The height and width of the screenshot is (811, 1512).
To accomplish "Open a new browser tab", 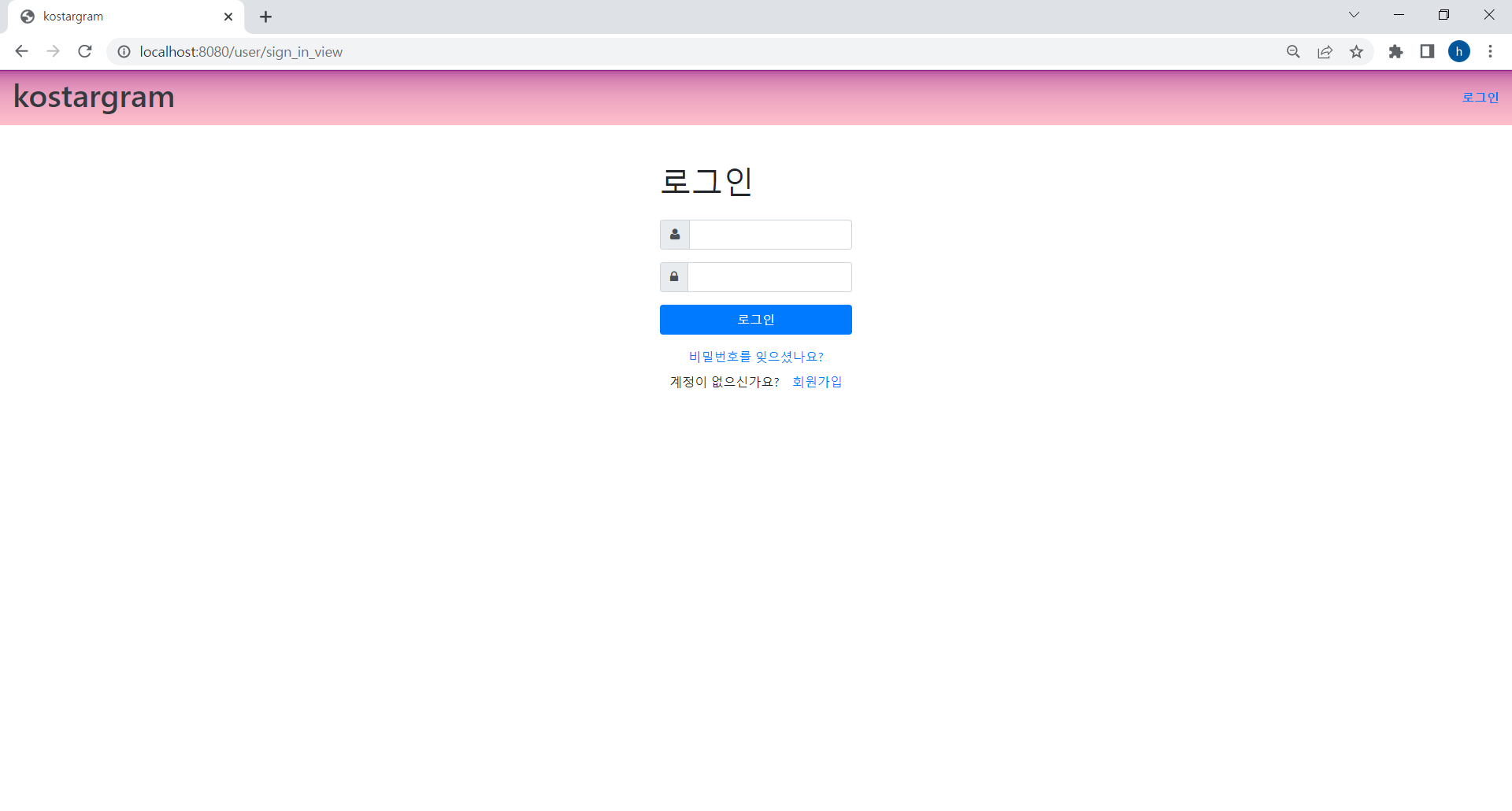I will coord(265,17).
